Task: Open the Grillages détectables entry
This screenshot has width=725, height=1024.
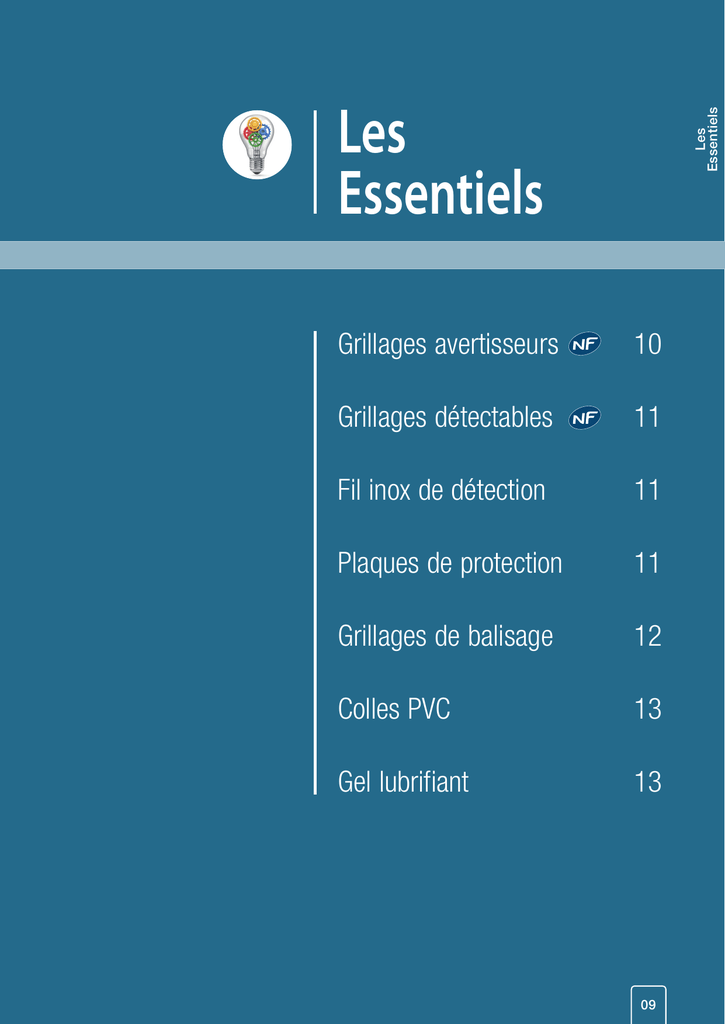Action: pos(445,418)
